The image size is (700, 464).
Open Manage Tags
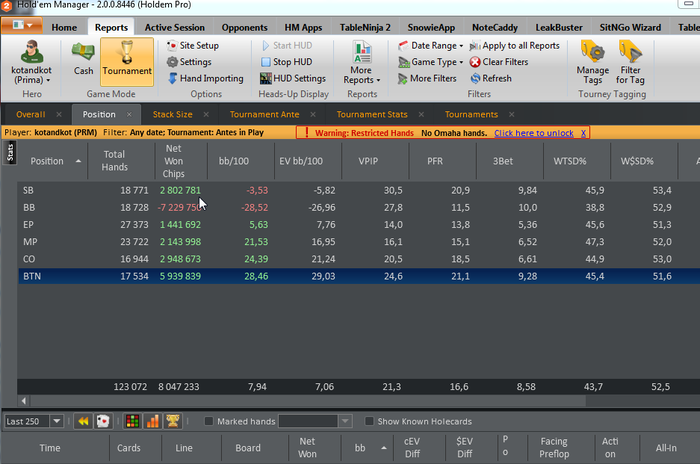[x=592, y=62]
